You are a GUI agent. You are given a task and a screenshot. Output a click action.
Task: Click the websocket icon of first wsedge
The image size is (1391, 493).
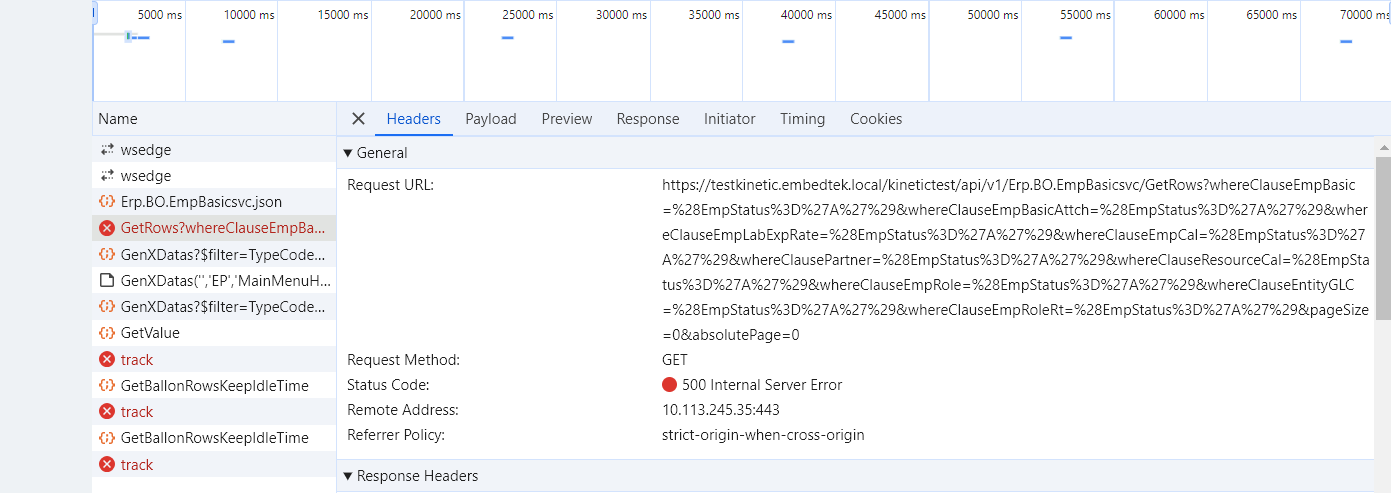tap(107, 150)
